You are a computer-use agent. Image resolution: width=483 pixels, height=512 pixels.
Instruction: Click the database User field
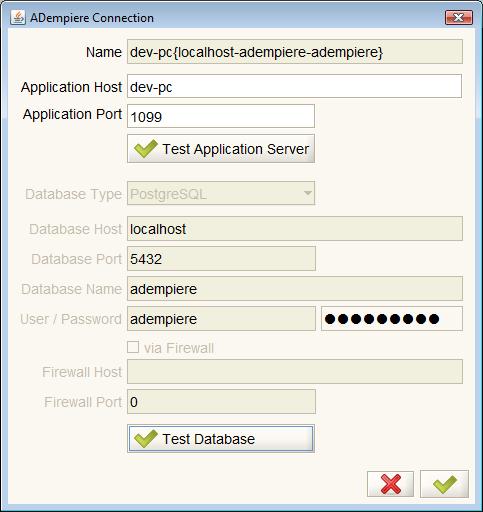pos(221,319)
